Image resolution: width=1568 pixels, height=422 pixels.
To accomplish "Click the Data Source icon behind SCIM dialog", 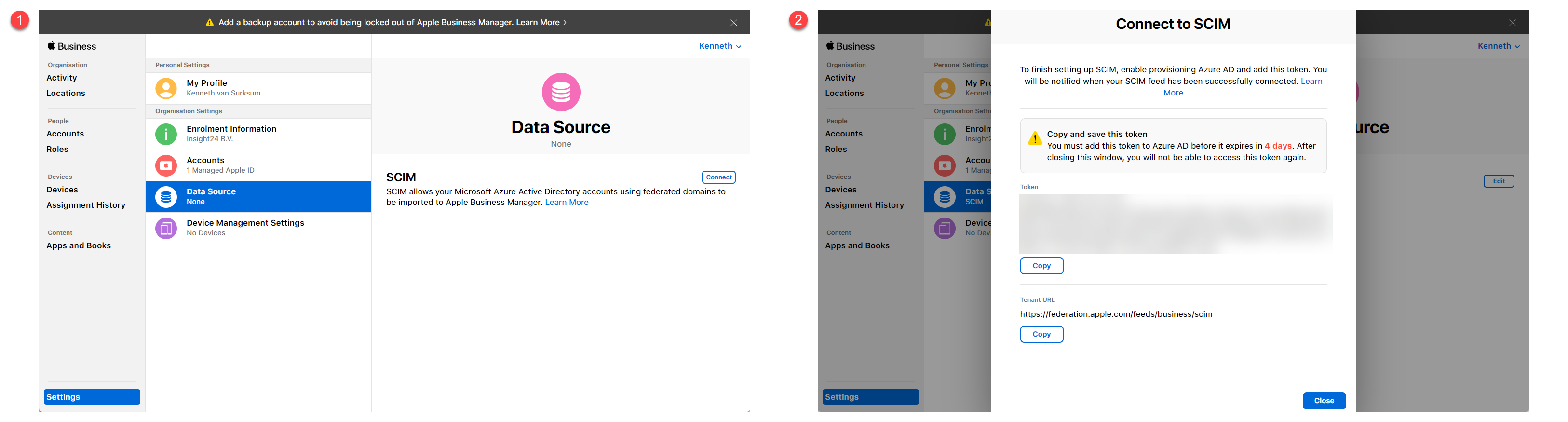I will 945,197.
